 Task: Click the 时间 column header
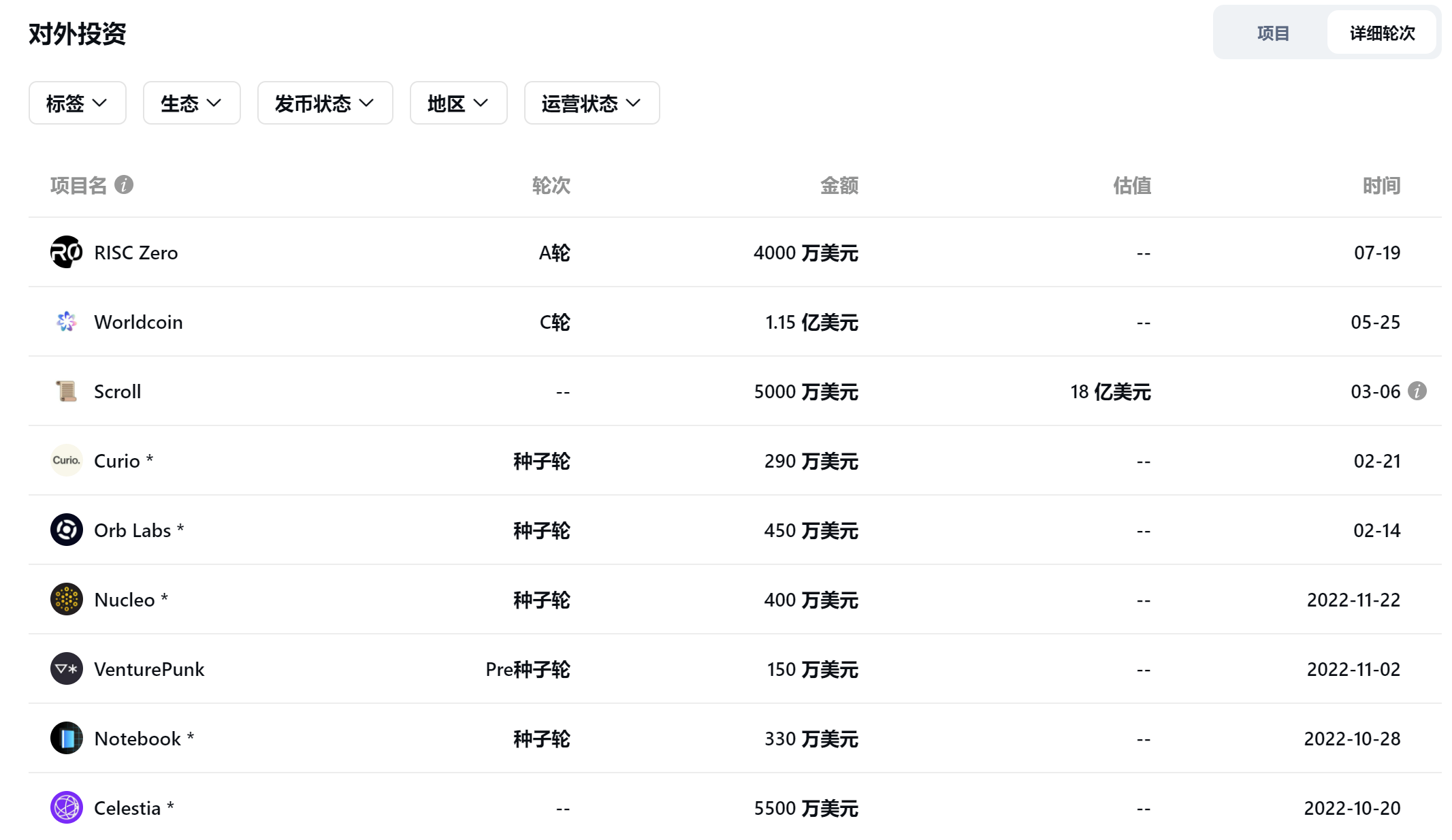tap(1381, 185)
